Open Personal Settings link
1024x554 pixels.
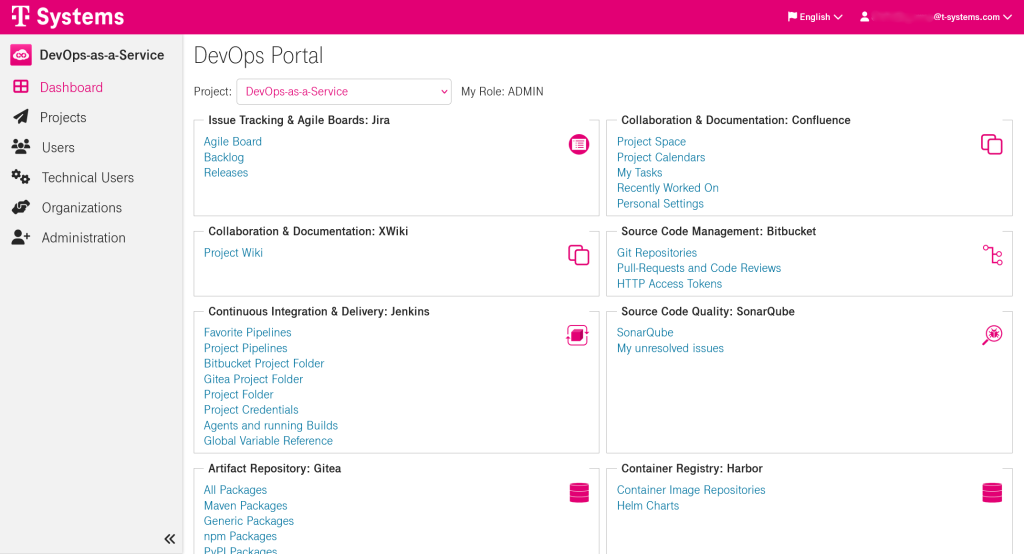660,203
